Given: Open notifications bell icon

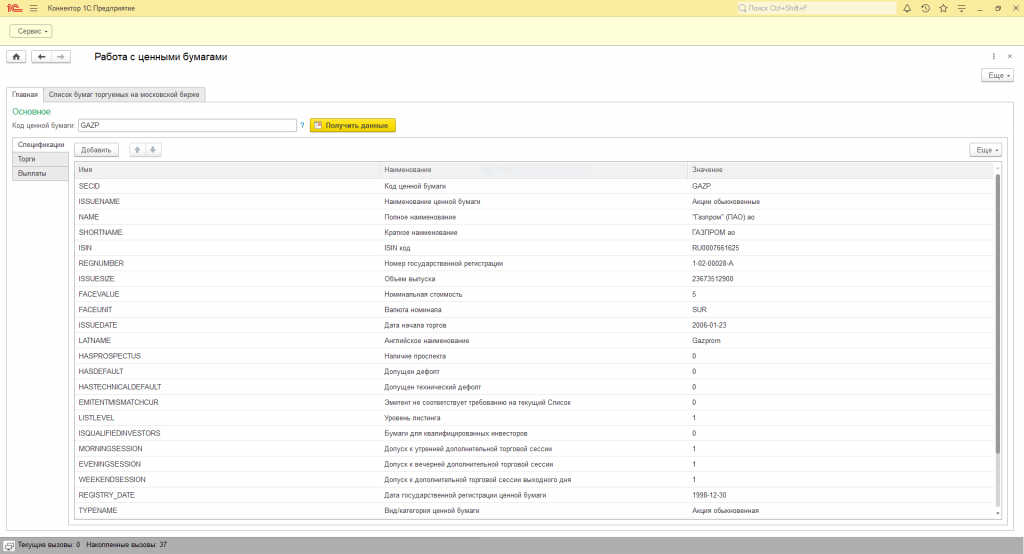Looking at the screenshot, I should click(x=907, y=8).
